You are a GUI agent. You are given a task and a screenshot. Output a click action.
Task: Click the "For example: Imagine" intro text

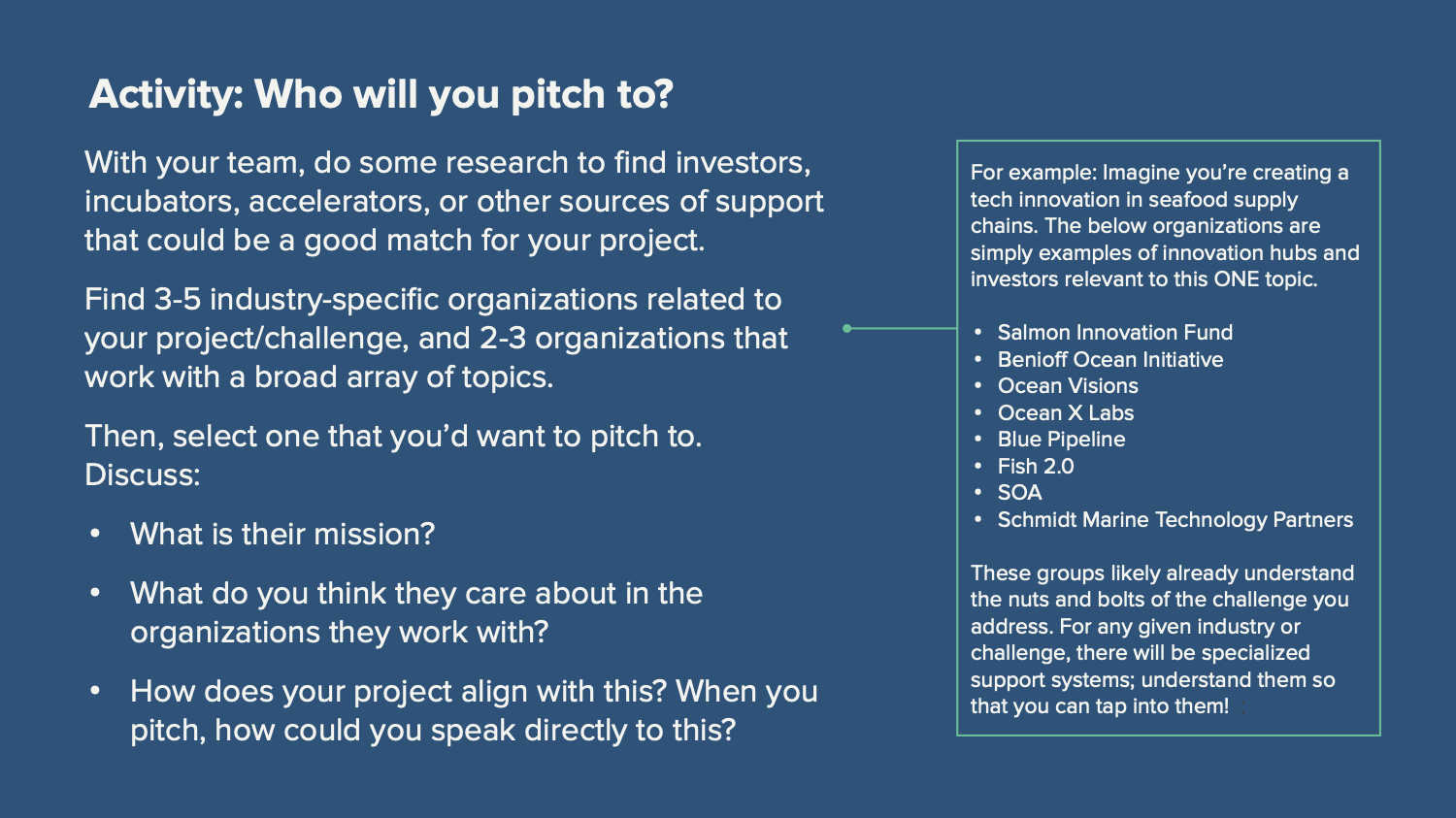(x=1164, y=226)
